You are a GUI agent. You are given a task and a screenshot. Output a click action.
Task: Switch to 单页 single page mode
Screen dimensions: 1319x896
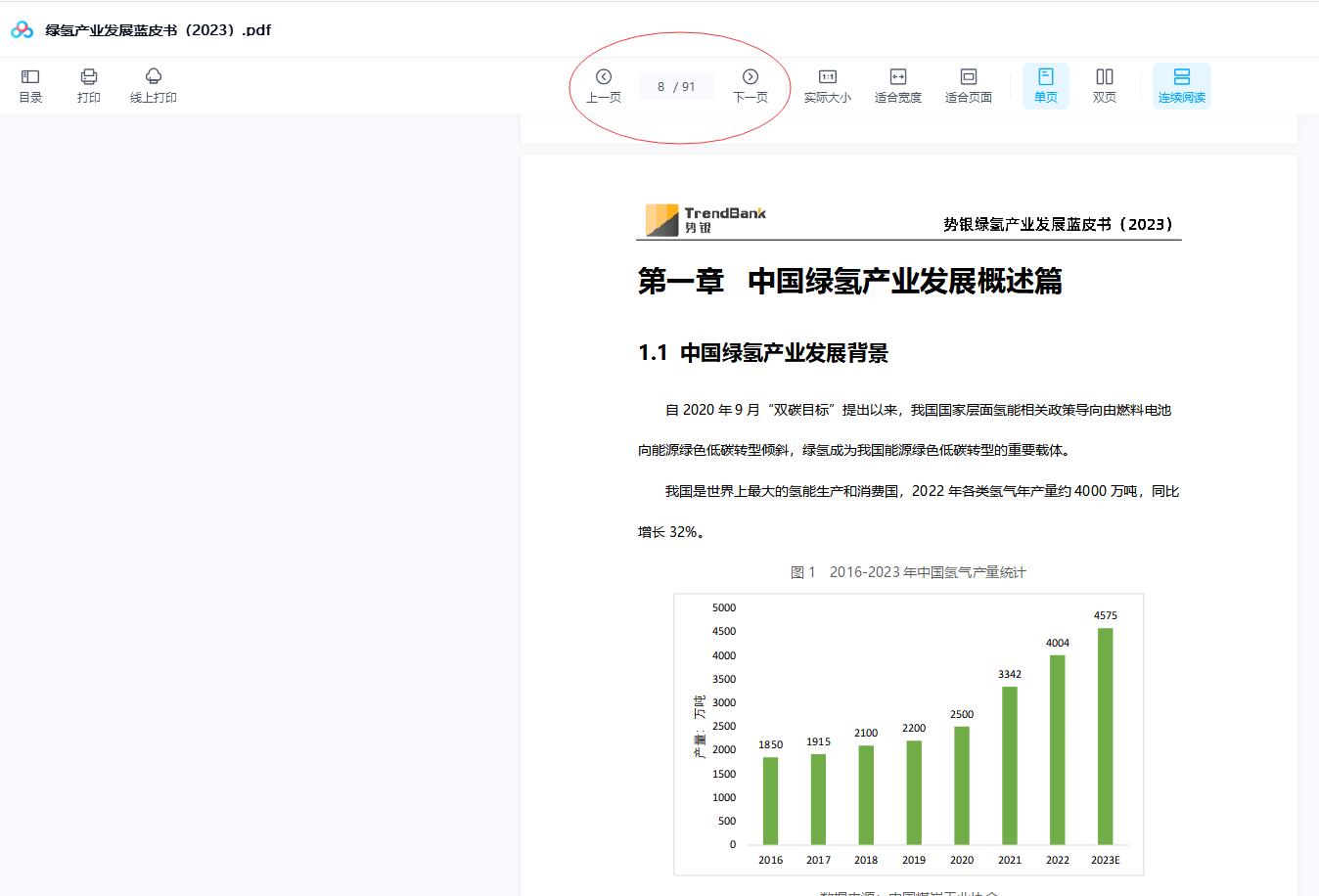pyautogui.click(x=1045, y=85)
